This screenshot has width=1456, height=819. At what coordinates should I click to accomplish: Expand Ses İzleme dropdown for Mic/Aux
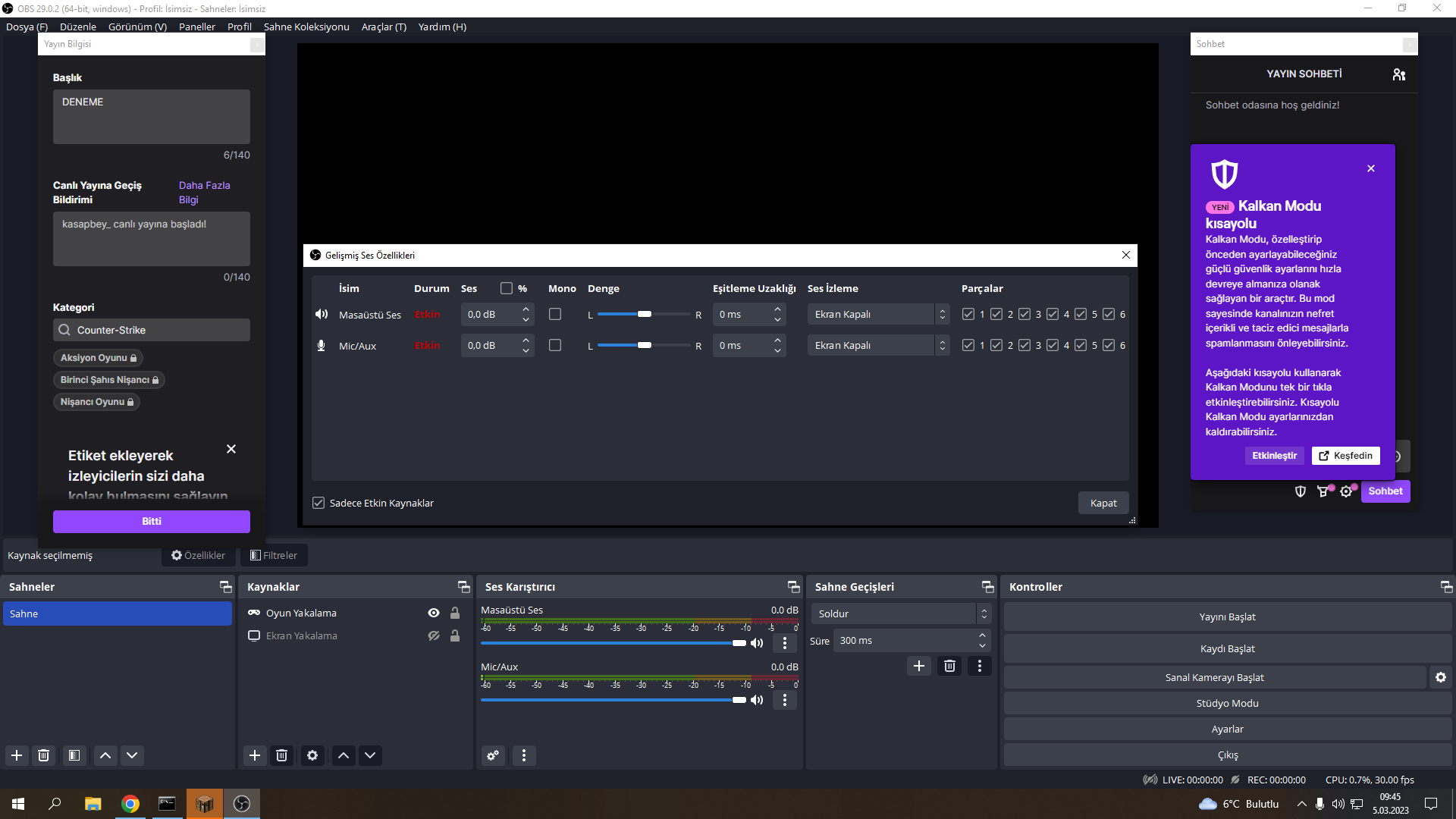(x=942, y=345)
